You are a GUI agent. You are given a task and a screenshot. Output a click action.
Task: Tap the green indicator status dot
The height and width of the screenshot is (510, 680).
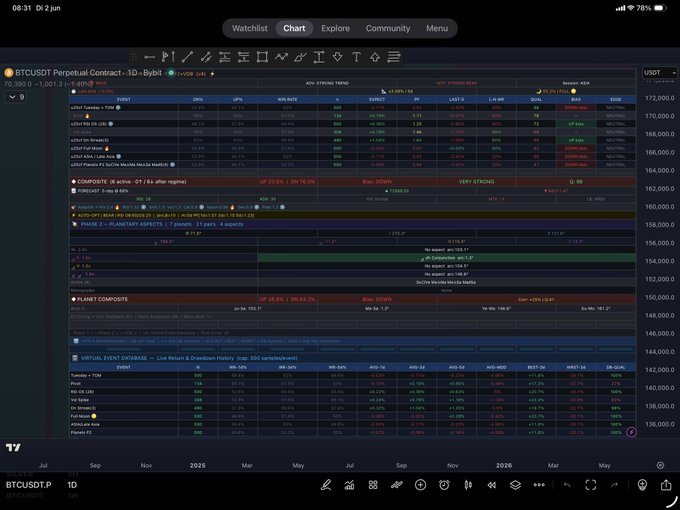click(x=171, y=73)
